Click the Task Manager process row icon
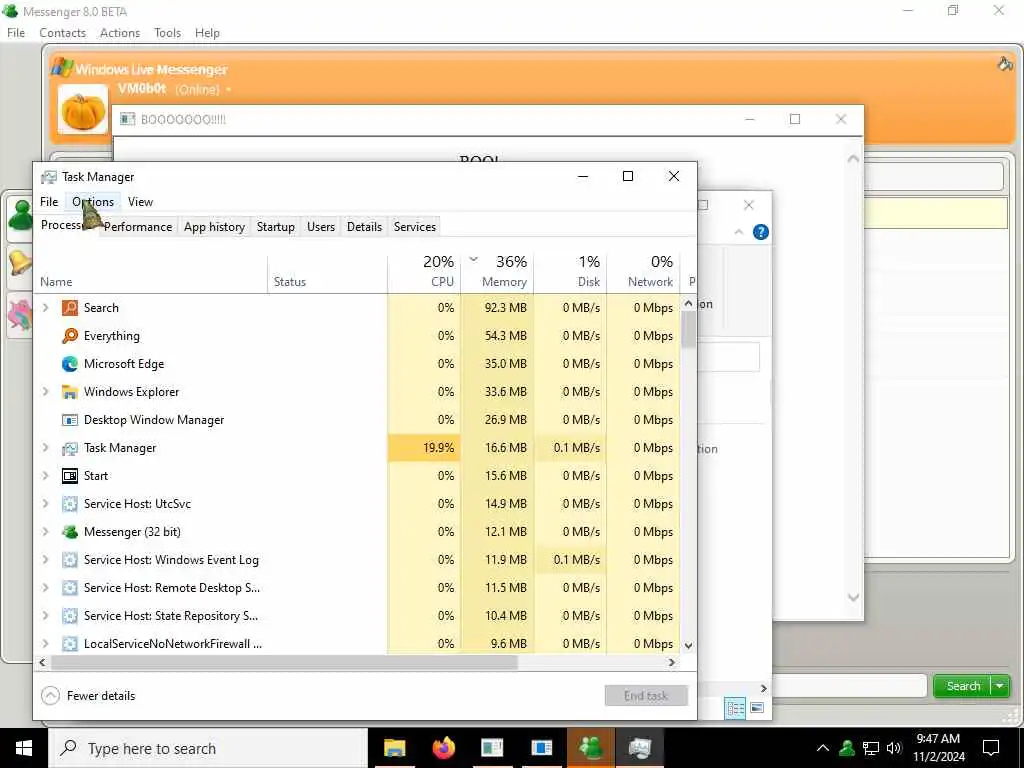 click(70, 448)
